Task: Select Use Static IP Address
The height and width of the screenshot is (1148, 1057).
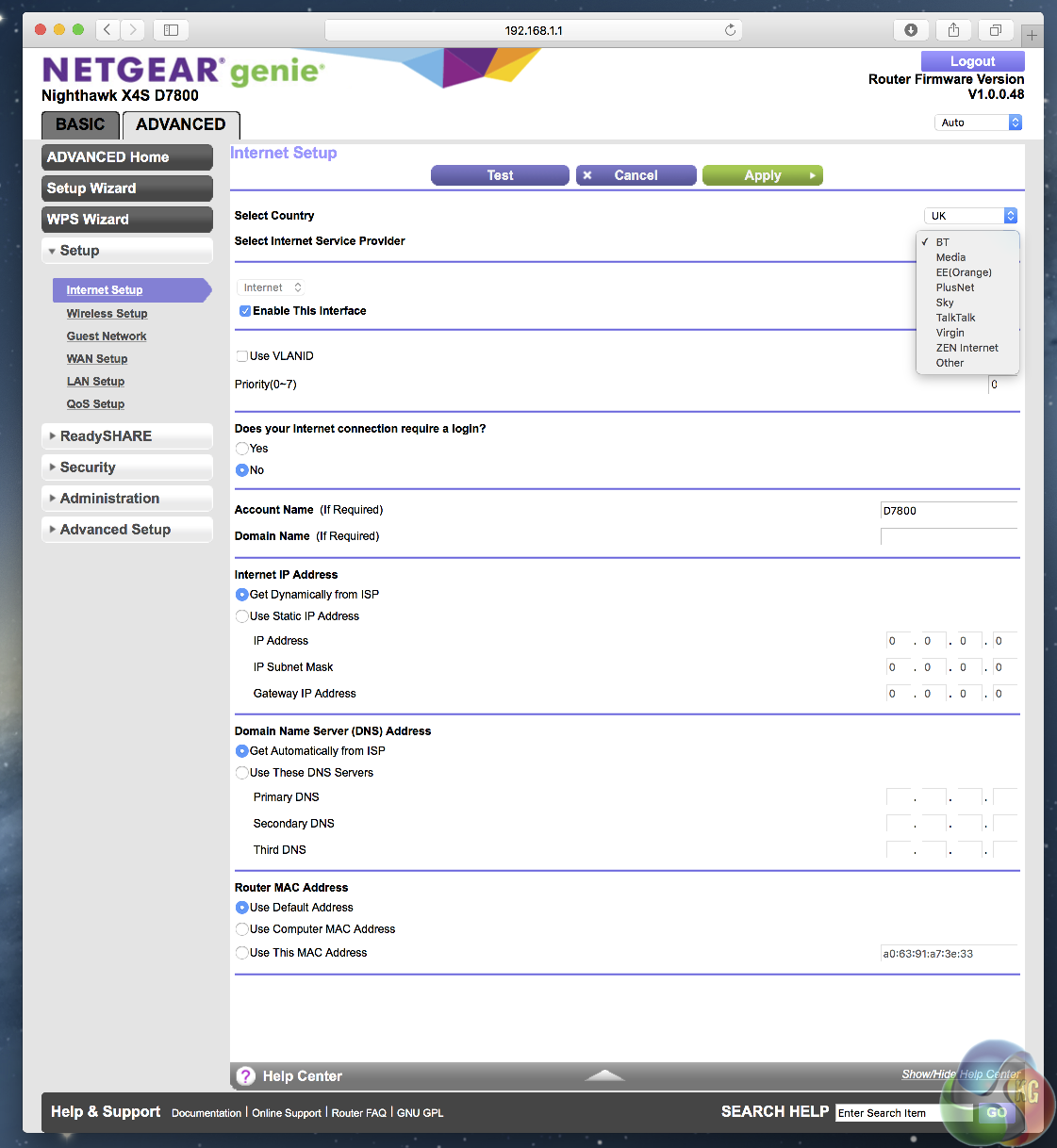Action: pyautogui.click(x=242, y=616)
